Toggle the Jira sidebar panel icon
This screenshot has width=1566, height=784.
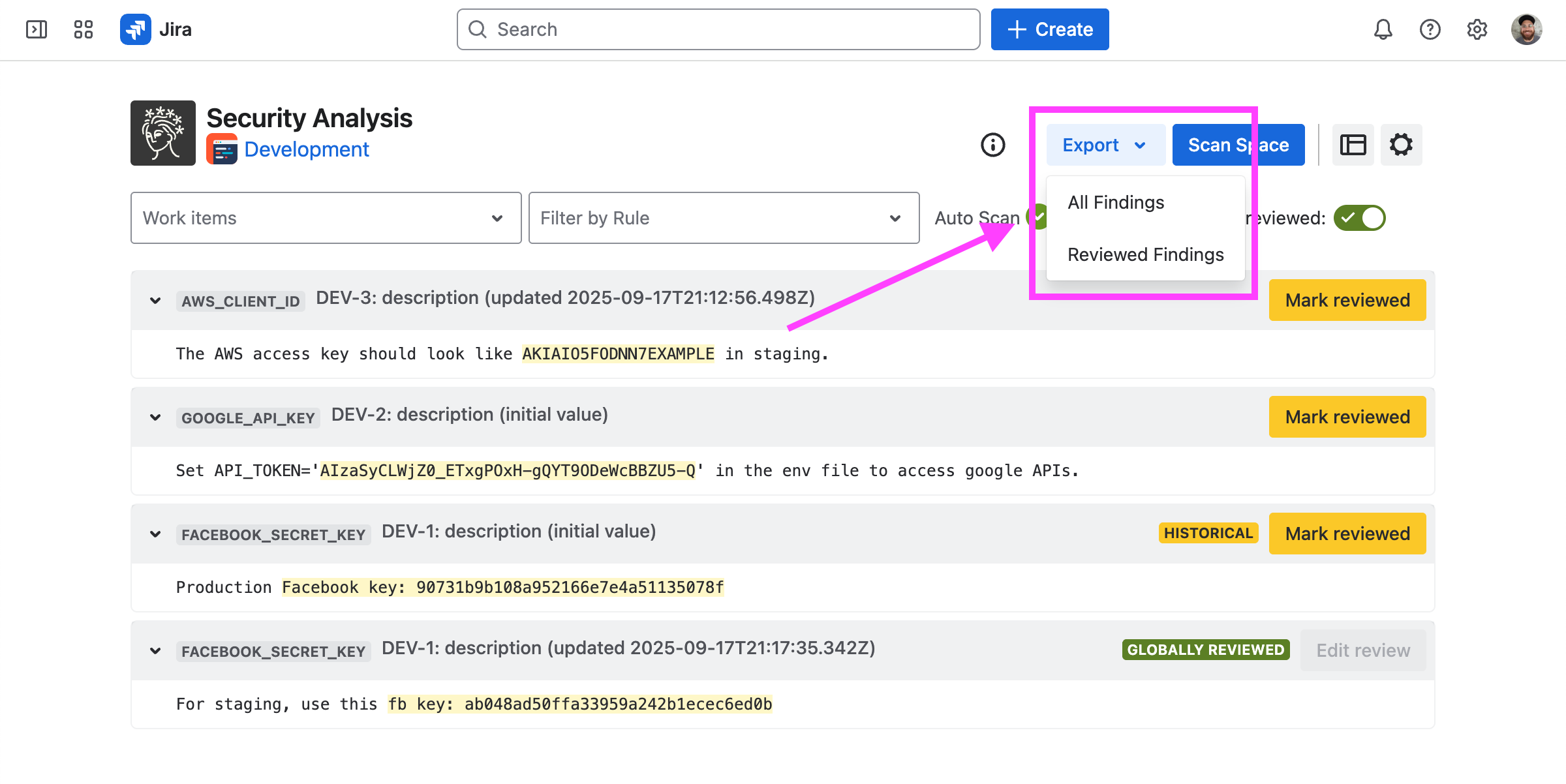(37, 29)
